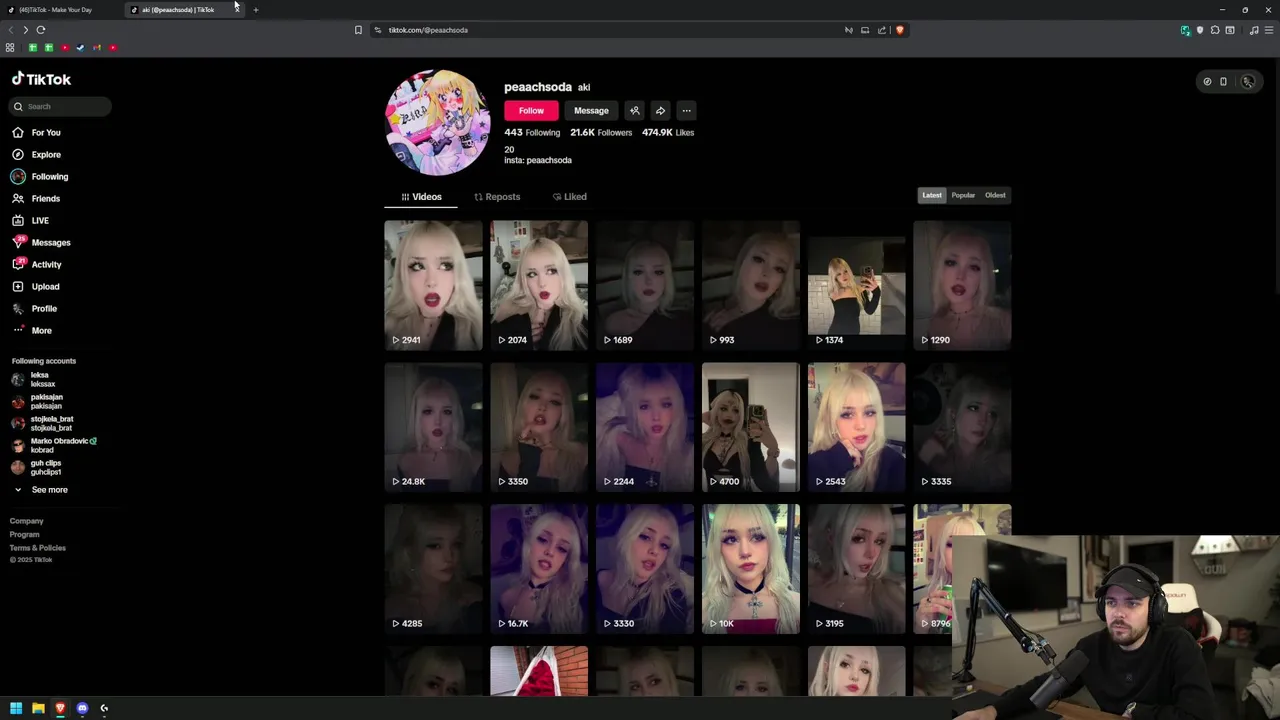Screen dimensions: 1280x720
Task: Go to your Profile page
Action: pyautogui.click(x=35, y=308)
